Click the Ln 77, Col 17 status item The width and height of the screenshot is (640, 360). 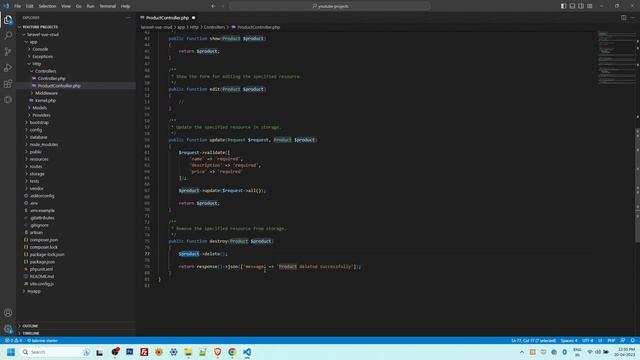[533, 340]
